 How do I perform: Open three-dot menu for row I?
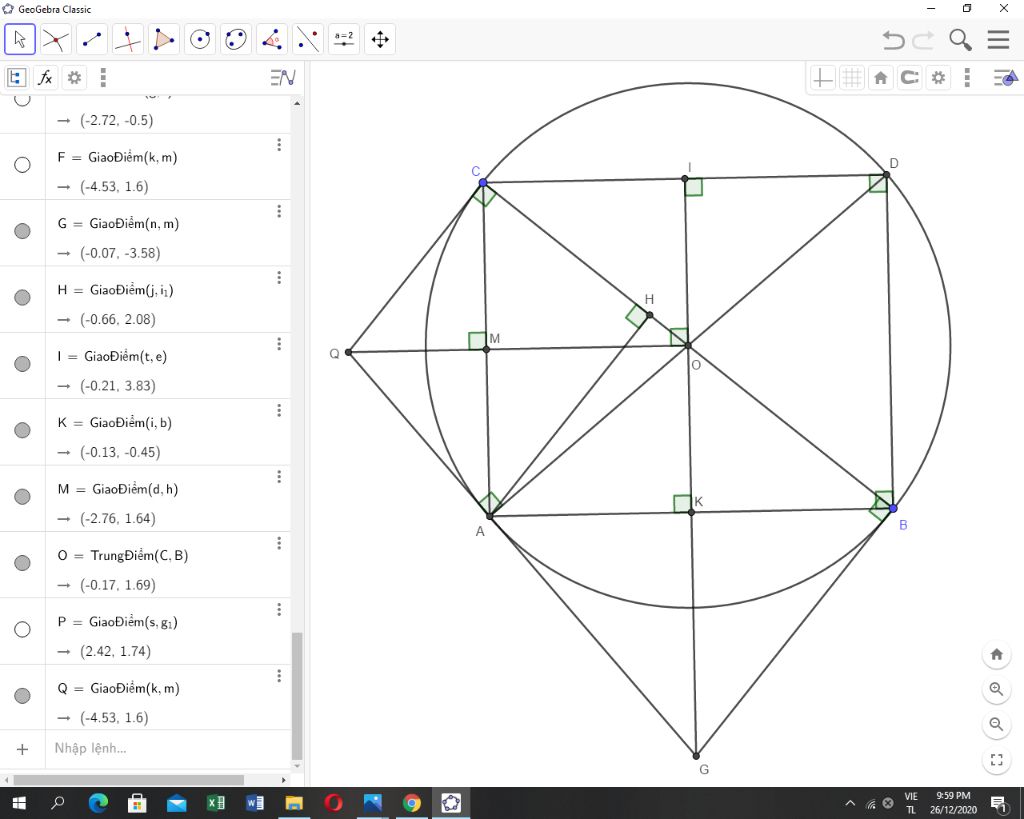point(279,344)
